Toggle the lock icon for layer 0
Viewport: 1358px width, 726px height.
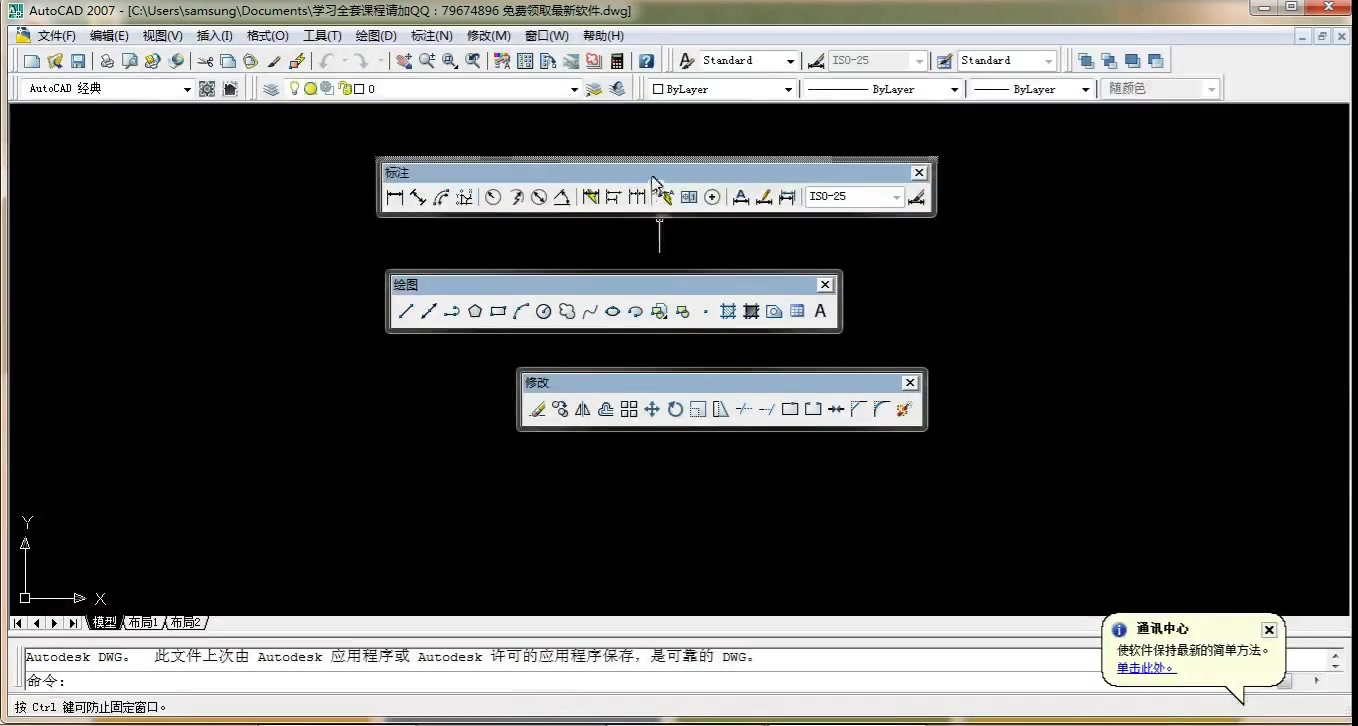point(343,88)
